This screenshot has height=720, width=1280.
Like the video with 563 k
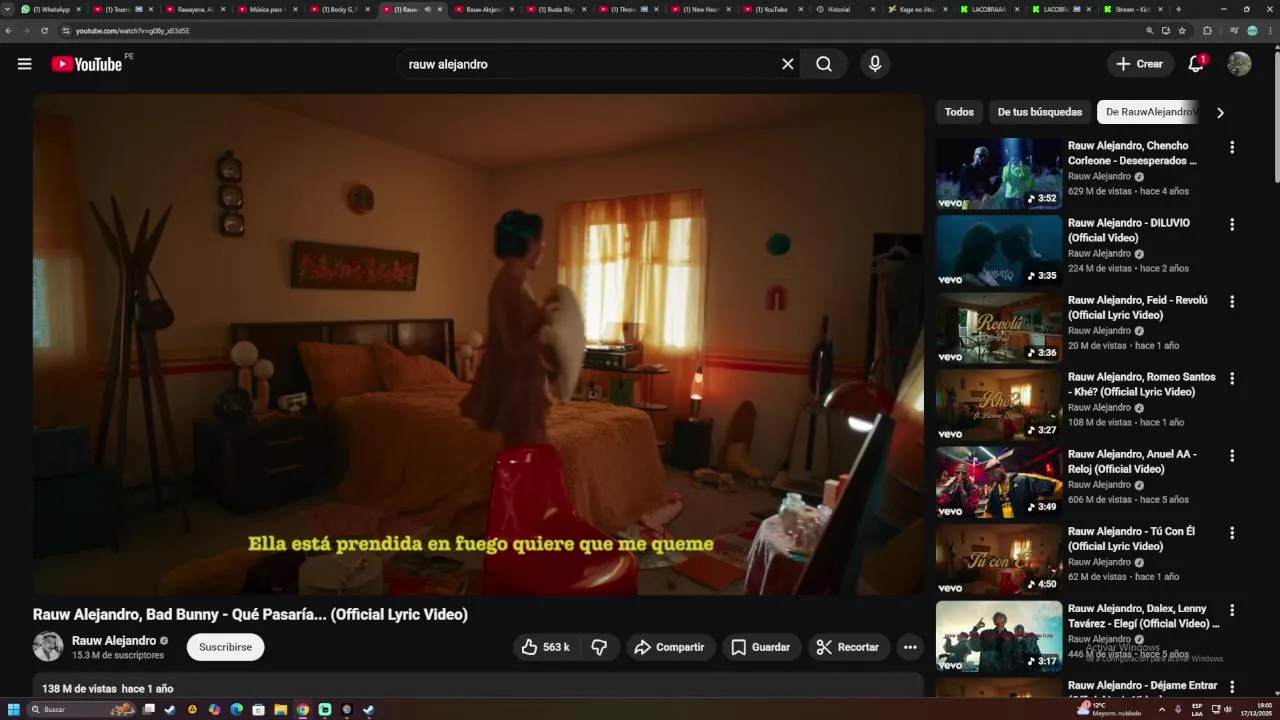546,647
